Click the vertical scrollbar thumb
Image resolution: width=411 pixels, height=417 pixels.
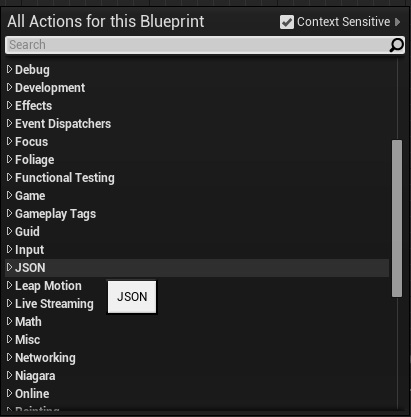pyautogui.click(x=397, y=218)
